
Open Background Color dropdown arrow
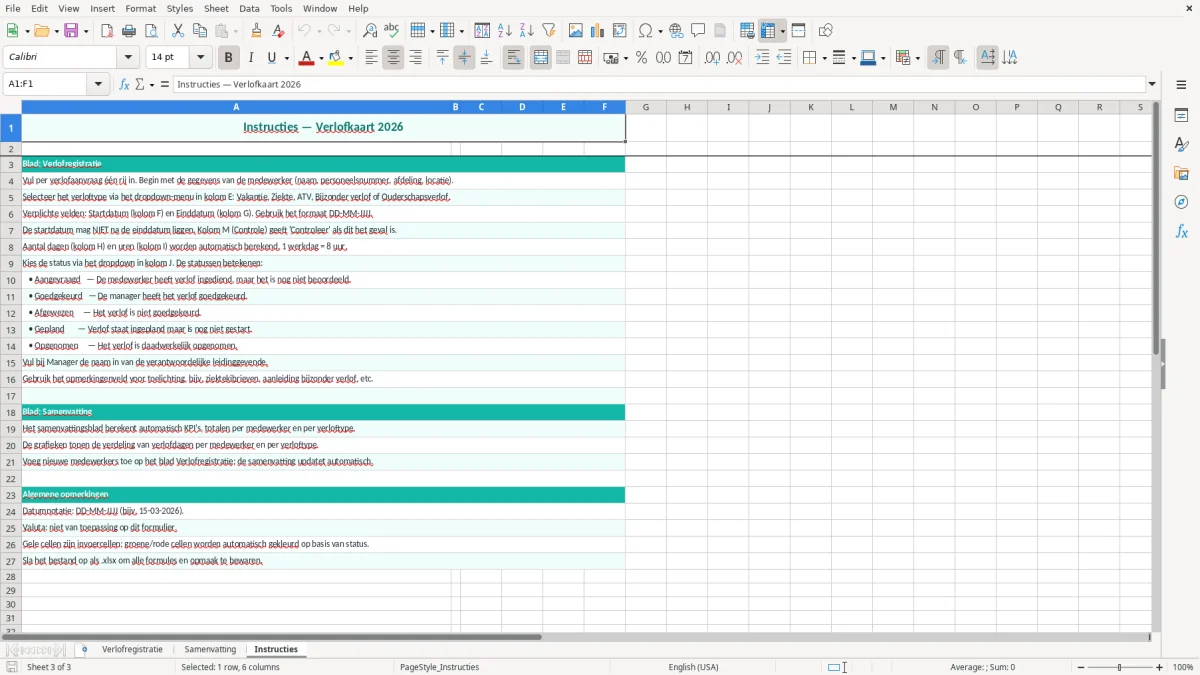point(350,58)
